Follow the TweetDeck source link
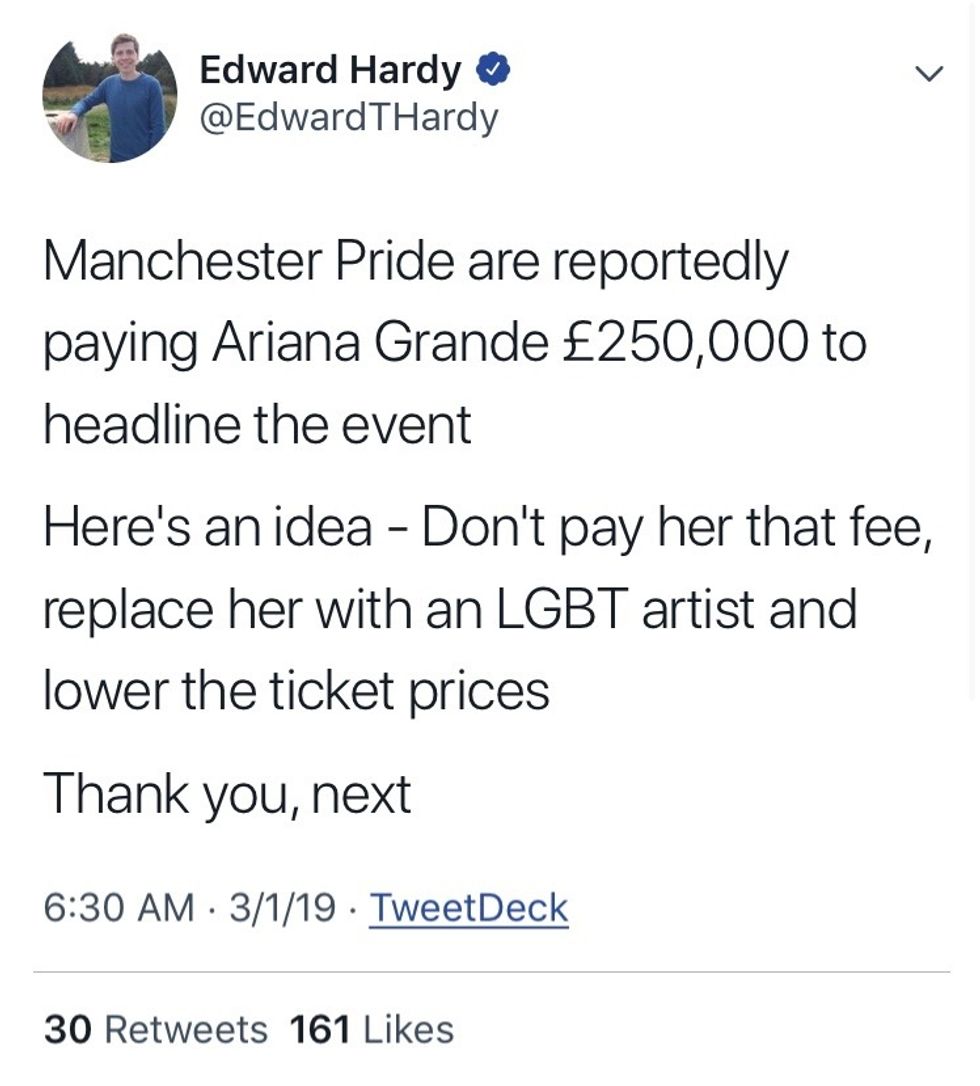The image size is (980, 1086). 469,908
